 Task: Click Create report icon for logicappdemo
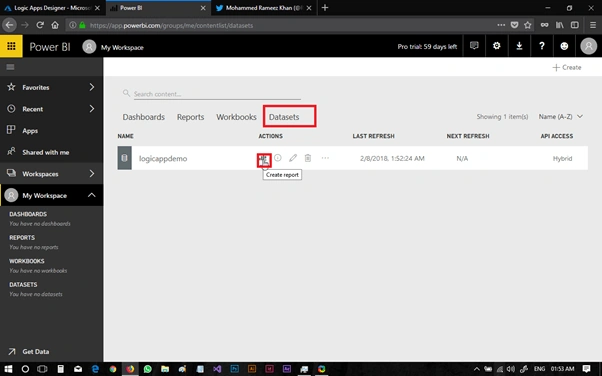tap(264, 160)
